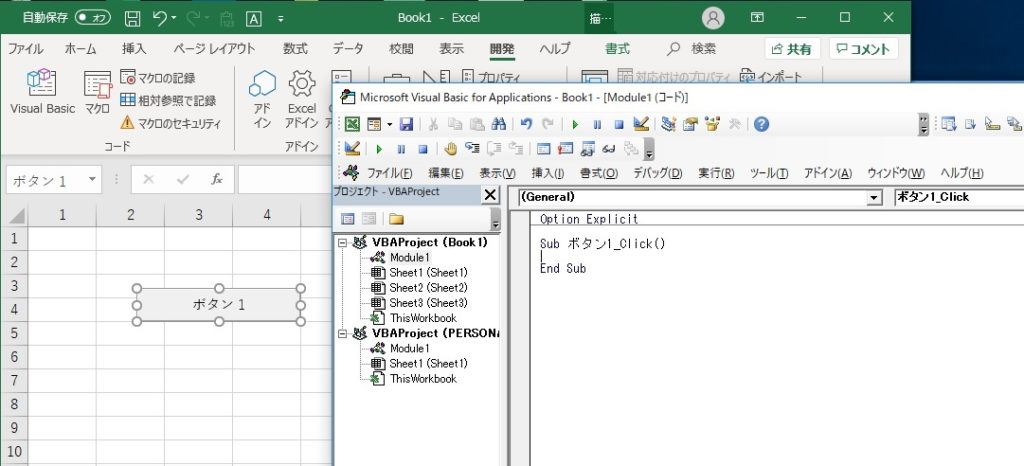The height and width of the screenshot is (466, 1024).
Task: Click View Code icon in Project pane
Action: tap(347, 219)
